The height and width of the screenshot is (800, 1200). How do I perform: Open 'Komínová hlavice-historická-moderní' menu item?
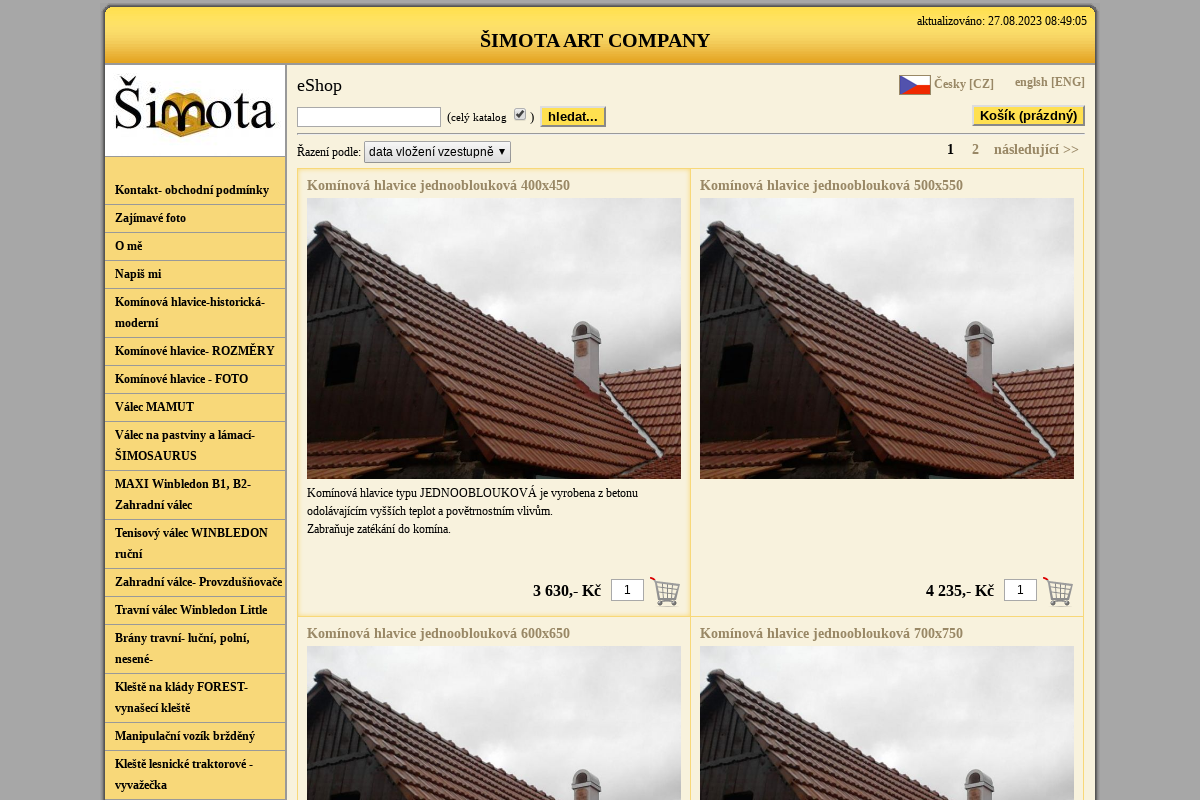pyautogui.click(x=195, y=312)
